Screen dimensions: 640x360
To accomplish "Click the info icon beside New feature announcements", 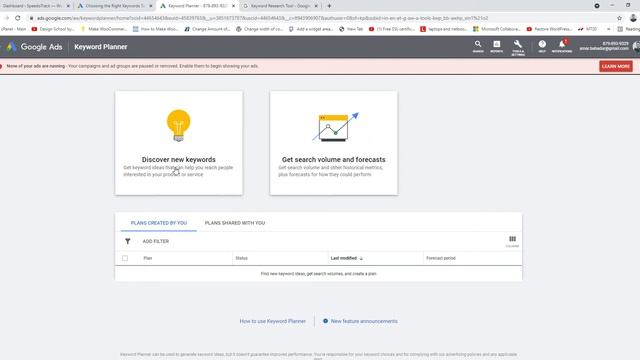I will (325, 321).
